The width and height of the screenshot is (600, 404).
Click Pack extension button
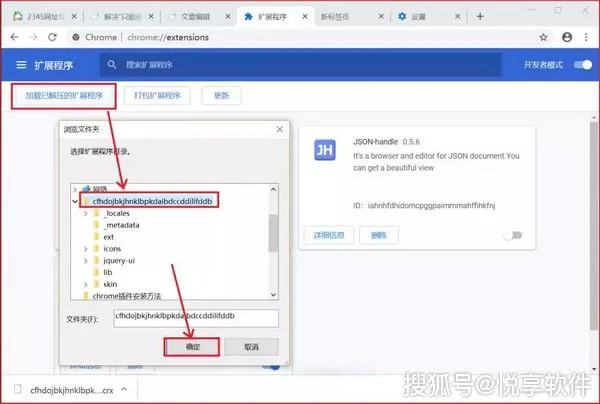pos(157,96)
